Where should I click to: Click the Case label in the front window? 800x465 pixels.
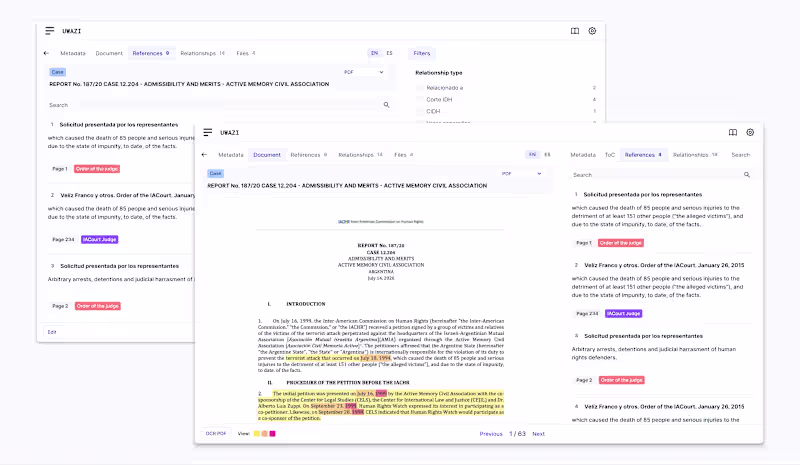click(215, 174)
